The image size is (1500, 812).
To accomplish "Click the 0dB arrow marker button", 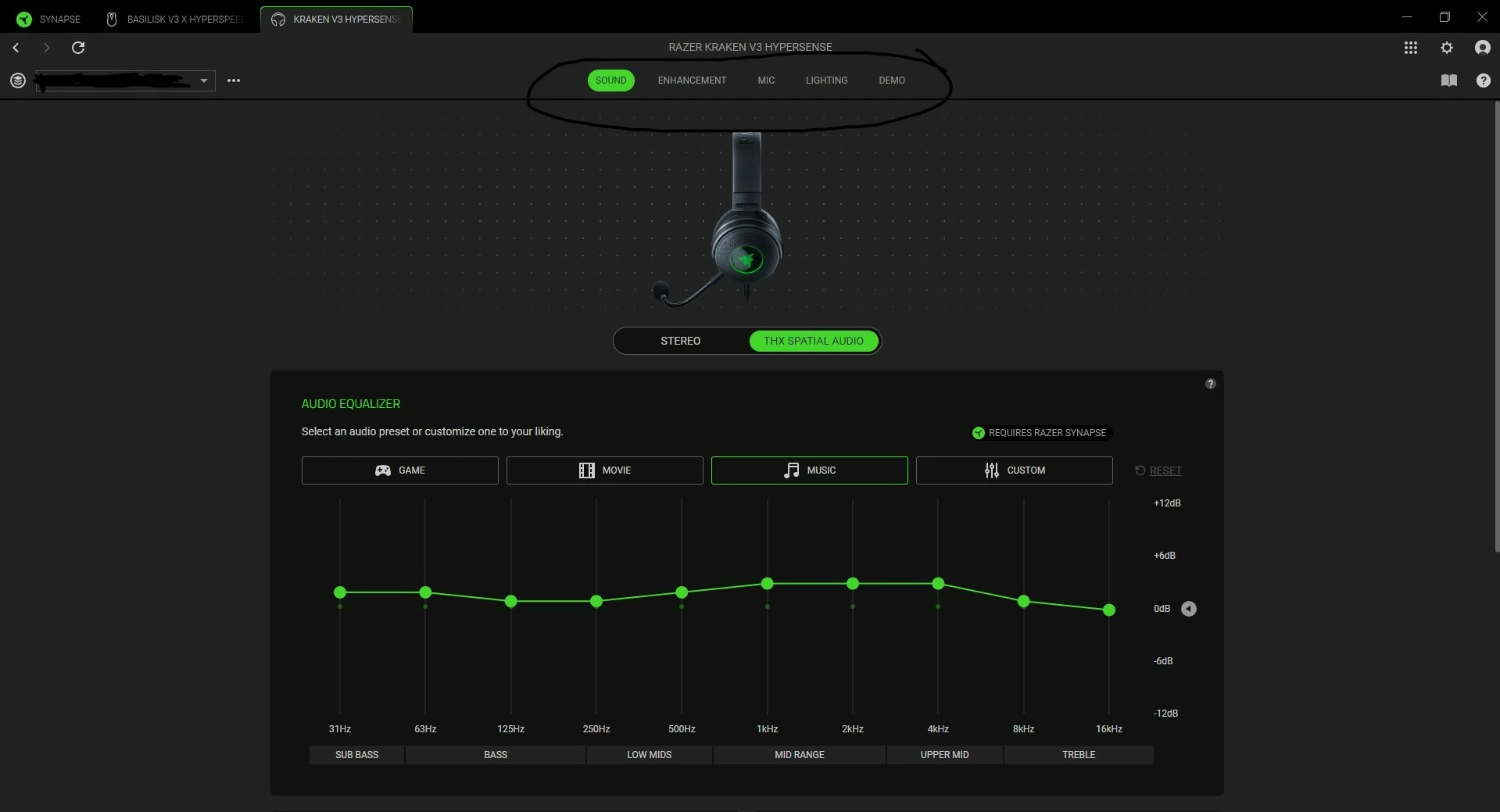I will click(1189, 609).
